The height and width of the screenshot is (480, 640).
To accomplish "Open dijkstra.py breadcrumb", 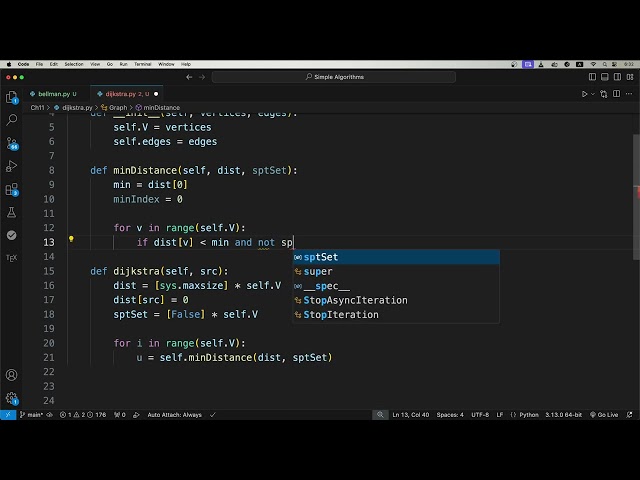I will 73,108.
